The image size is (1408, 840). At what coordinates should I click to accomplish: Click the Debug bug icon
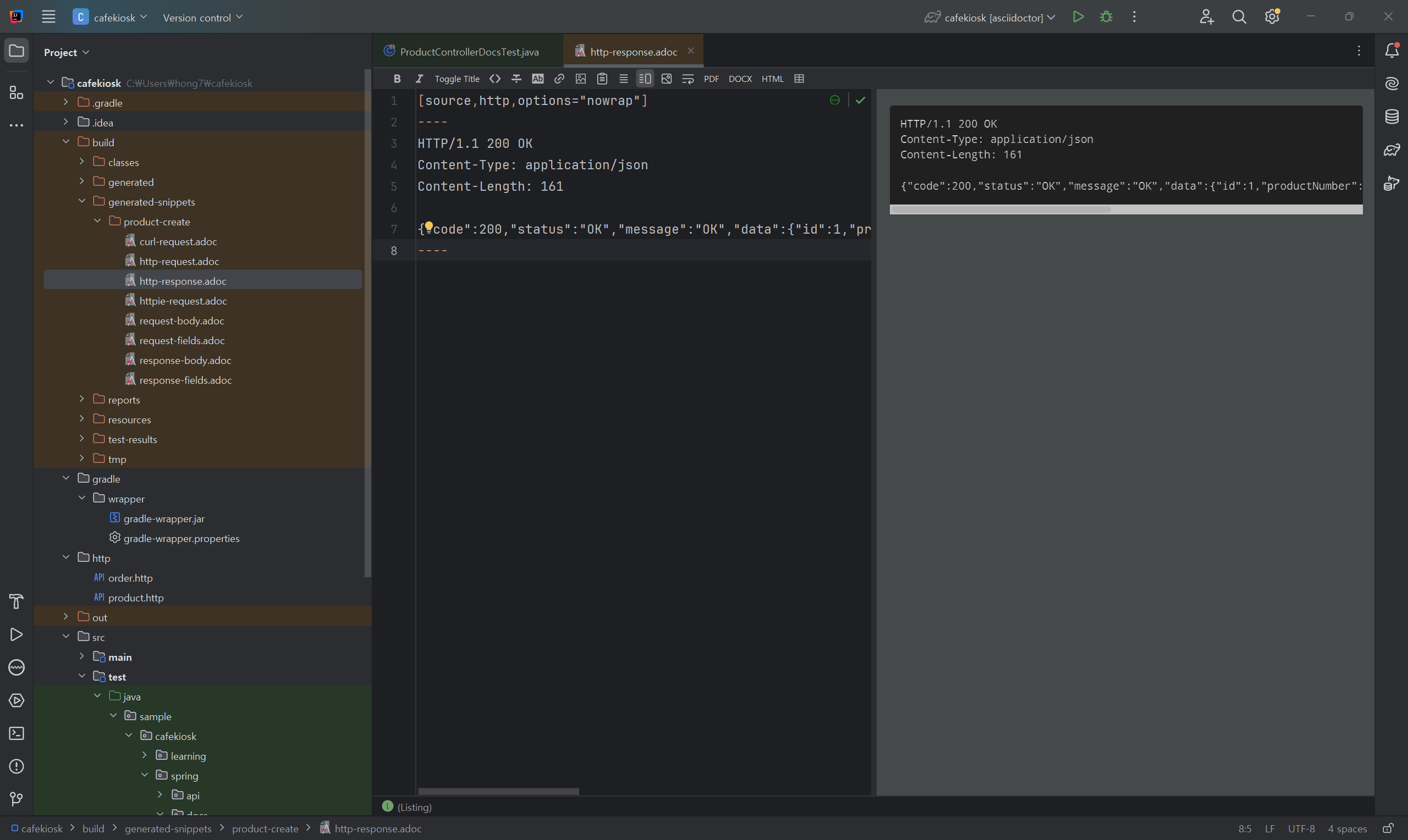[x=1105, y=17]
